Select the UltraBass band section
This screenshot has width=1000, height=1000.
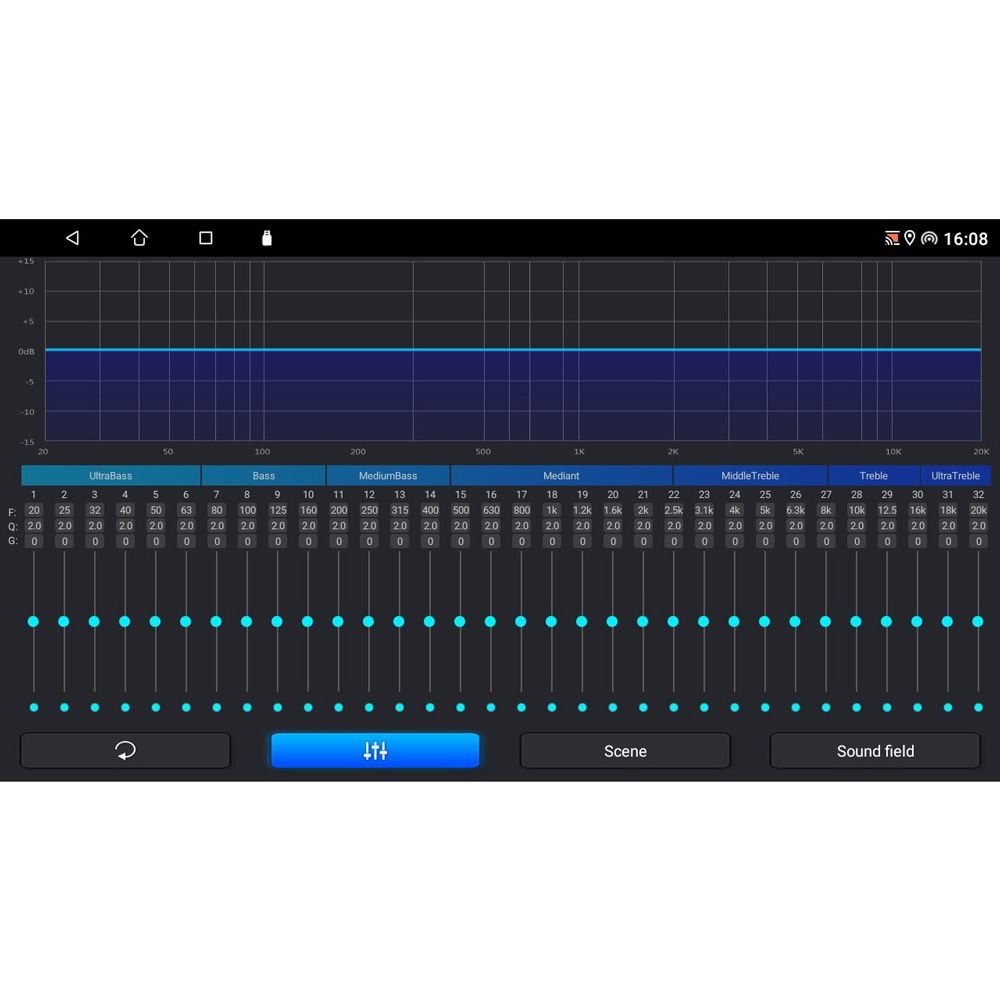(x=110, y=475)
